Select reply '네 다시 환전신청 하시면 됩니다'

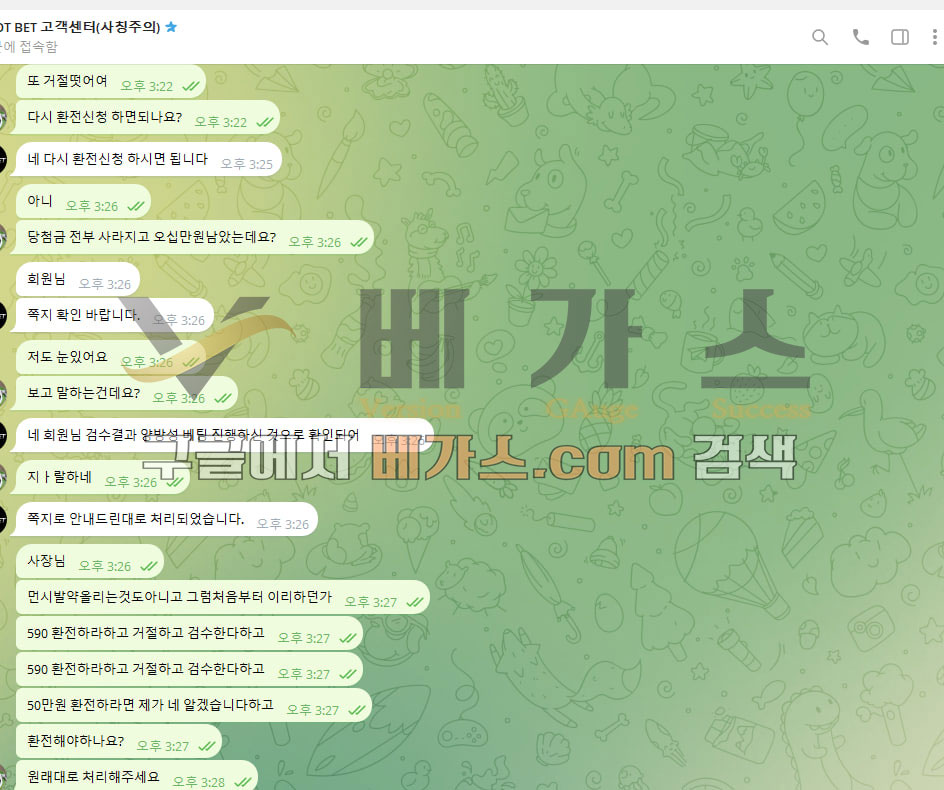click(x=148, y=159)
